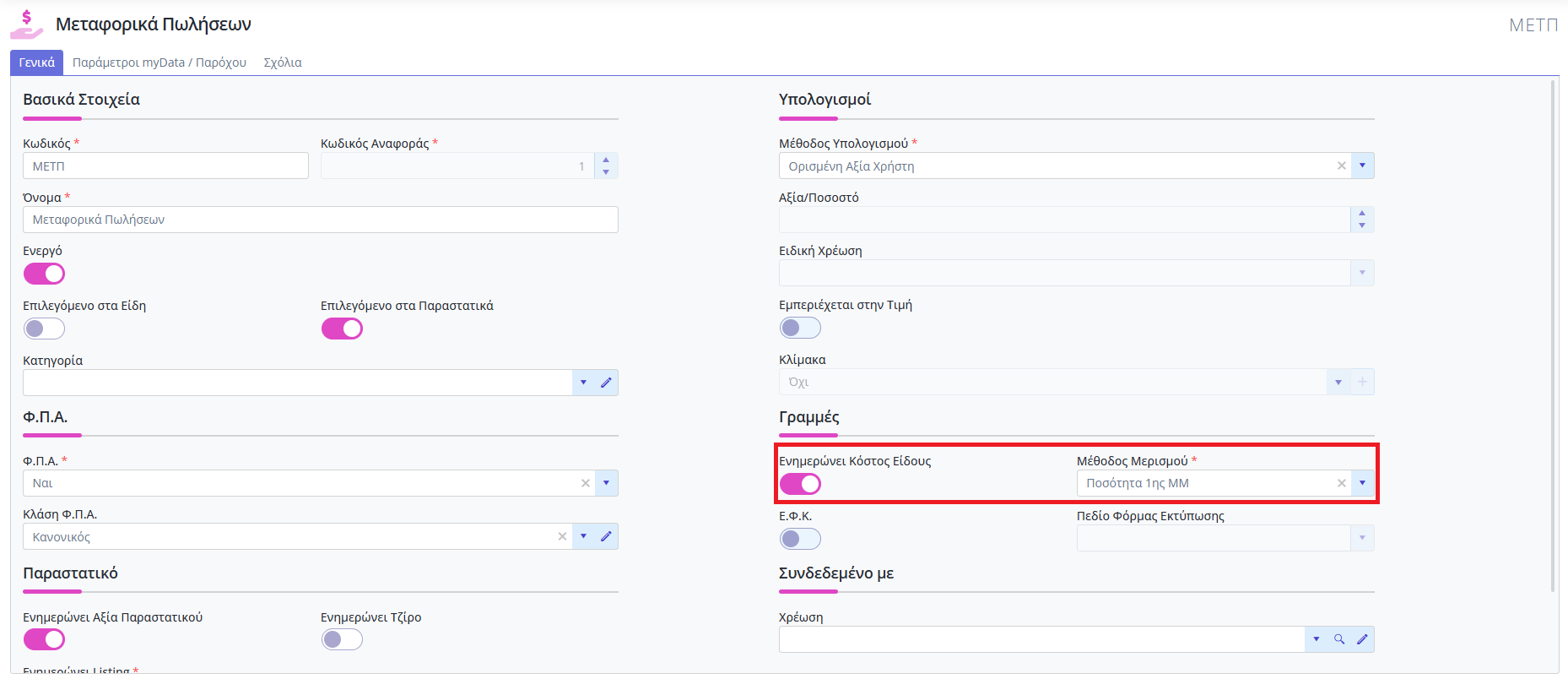This screenshot has width=1568, height=679.
Task: Clear the Μέθοδος Μερισμού value with X
Action: pyautogui.click(x=1341, y=483)
